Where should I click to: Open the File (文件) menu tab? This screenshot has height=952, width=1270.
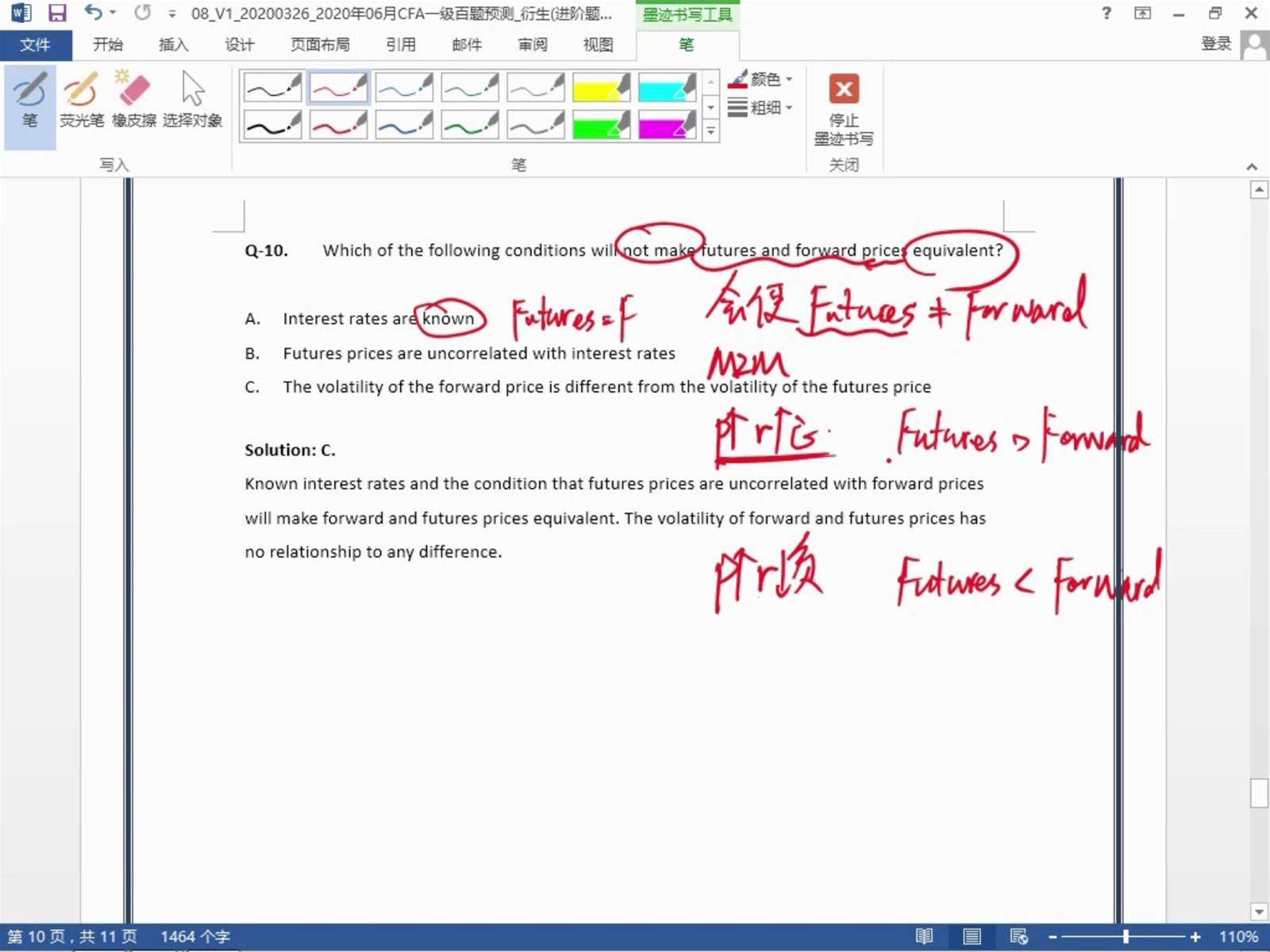click(35, 44)
